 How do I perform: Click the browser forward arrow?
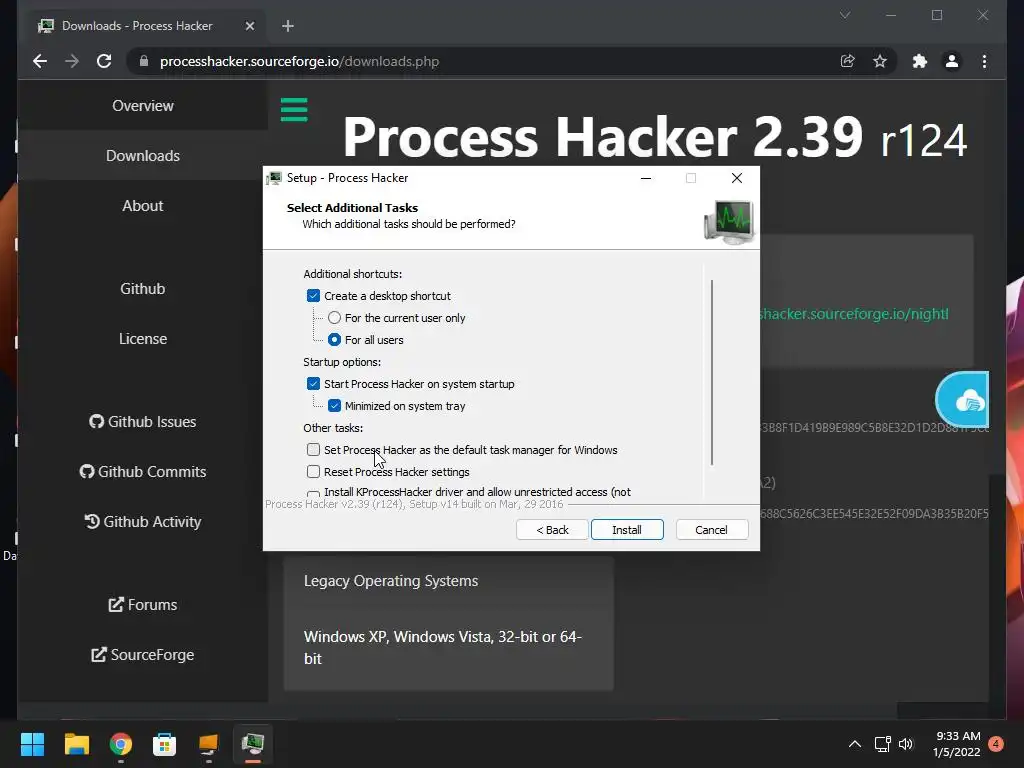(x=72, y=61)
